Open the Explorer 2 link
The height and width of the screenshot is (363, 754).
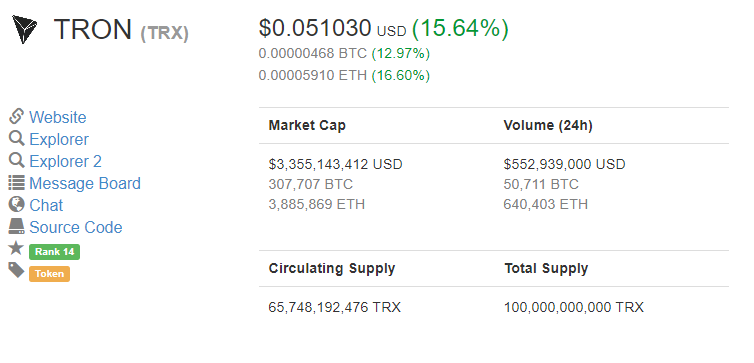(65, 162)
